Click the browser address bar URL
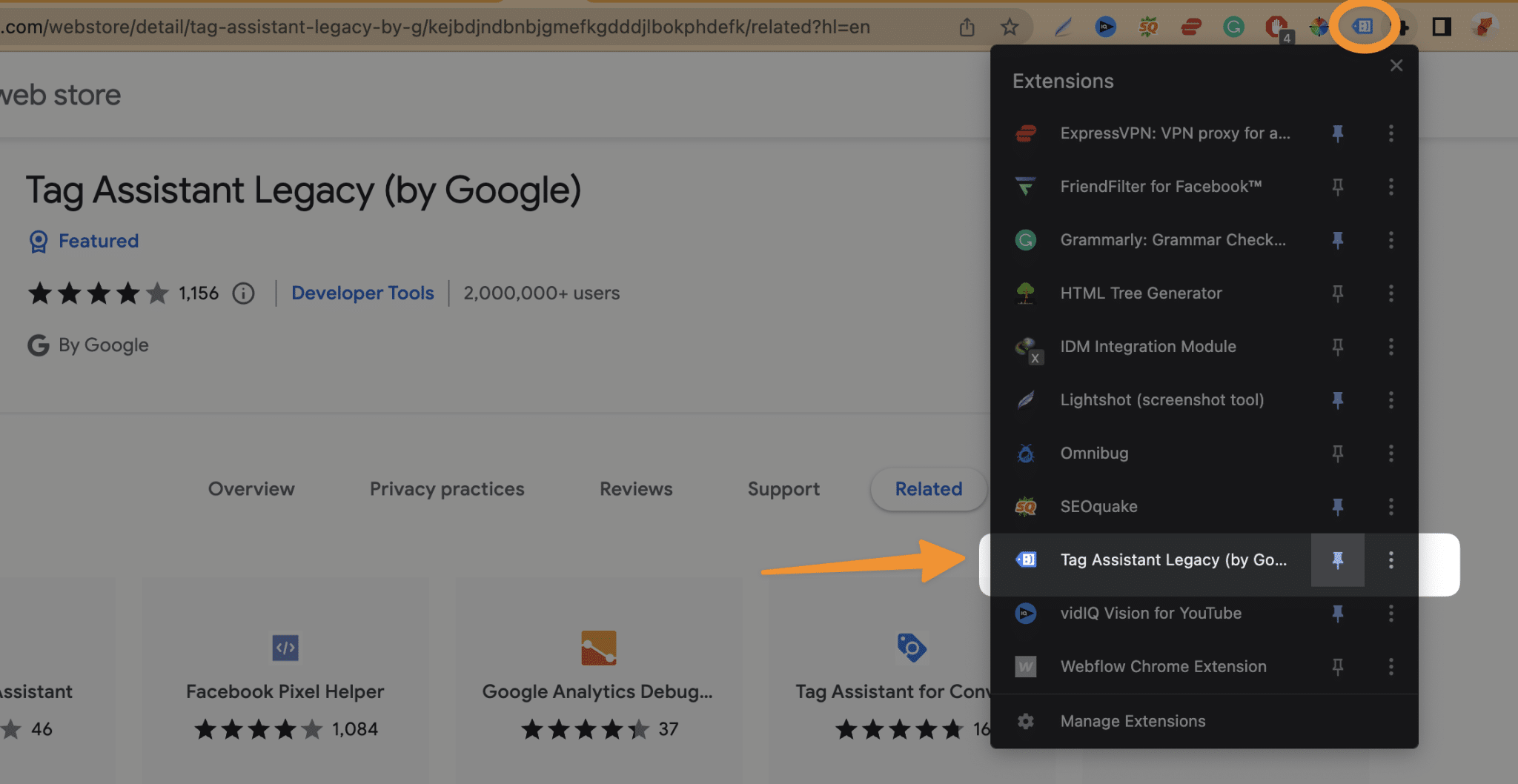Viewport: 1518px width, 784px height. click(x=435, y=27)
